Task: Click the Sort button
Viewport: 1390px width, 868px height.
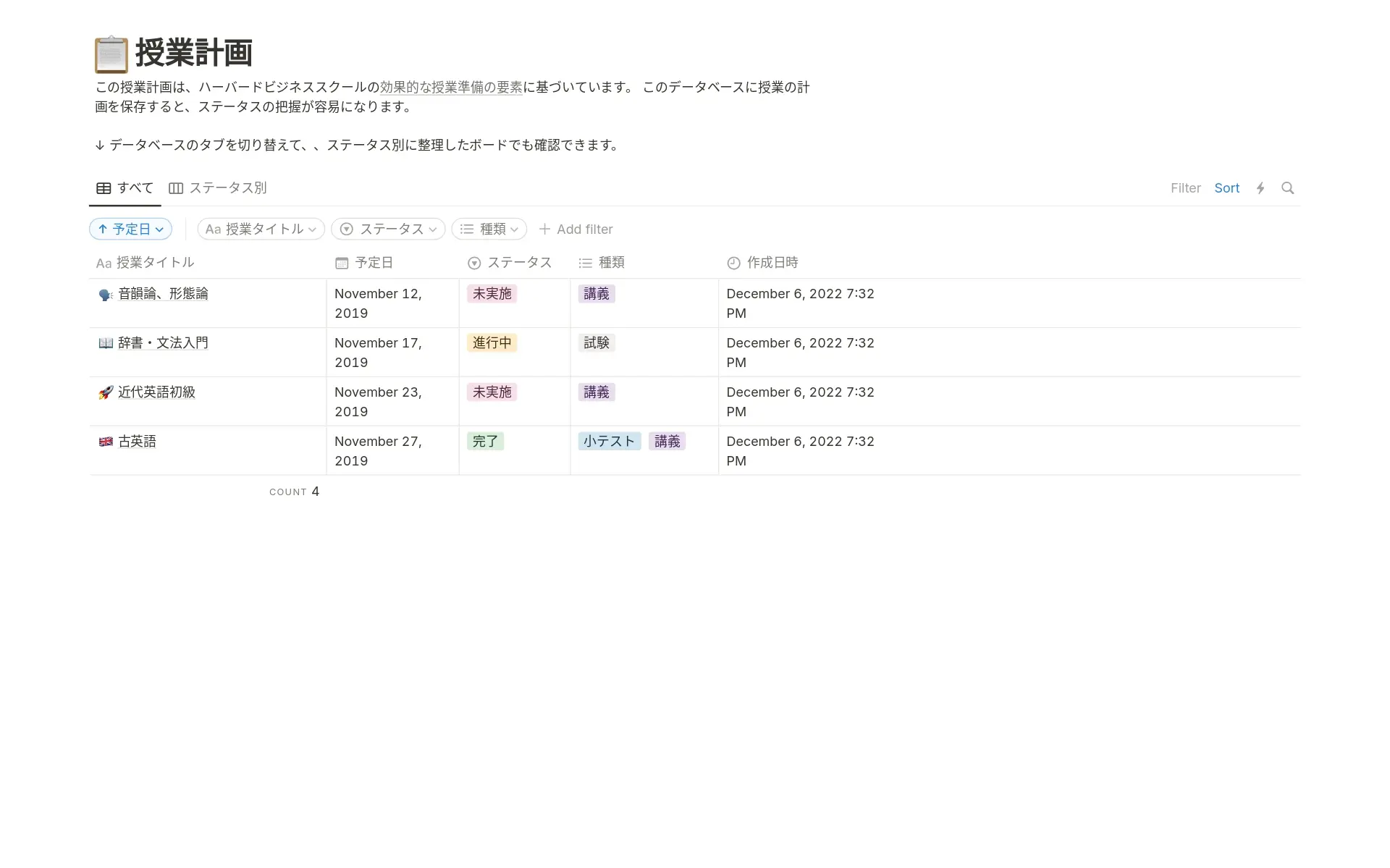Action: (1226, 188)
